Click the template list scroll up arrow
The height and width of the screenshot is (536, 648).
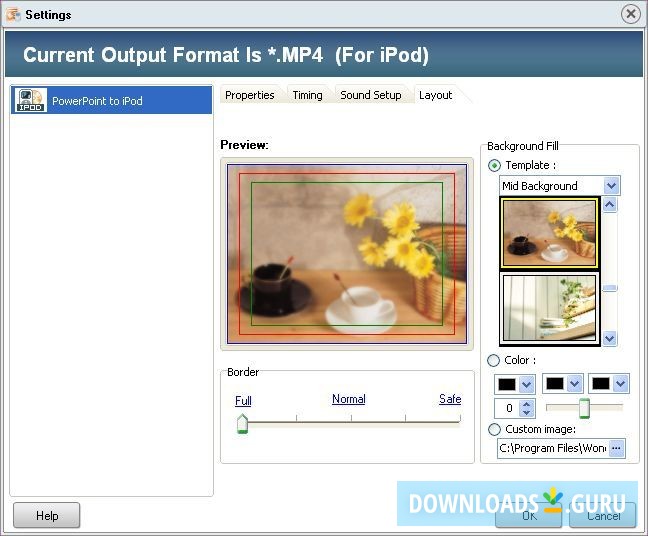click(610, 205)
